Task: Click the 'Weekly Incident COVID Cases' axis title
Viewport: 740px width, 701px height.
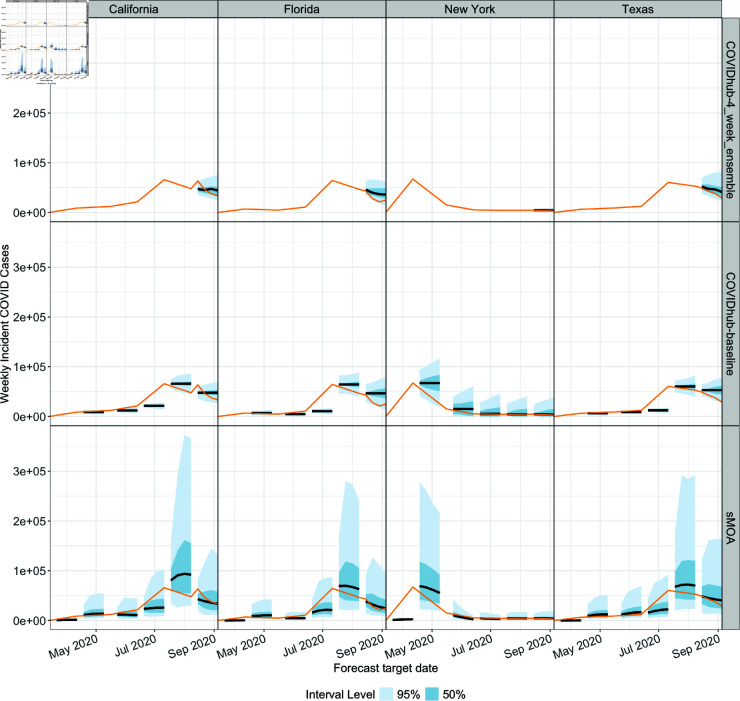Action: [x=5, y=324]
